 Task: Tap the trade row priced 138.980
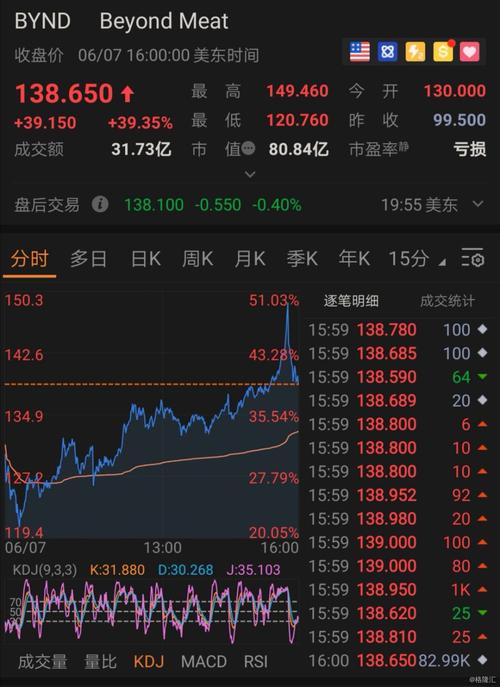point(397,519)
